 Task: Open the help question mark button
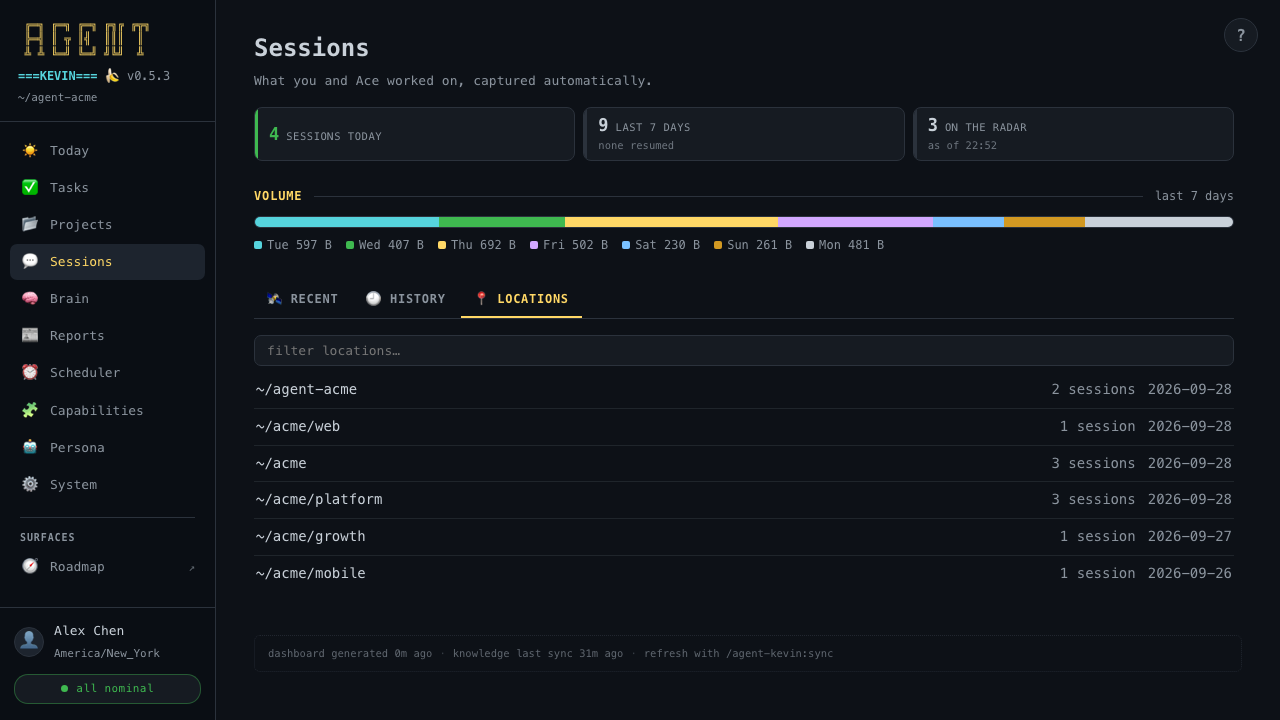coord(1241,35)
